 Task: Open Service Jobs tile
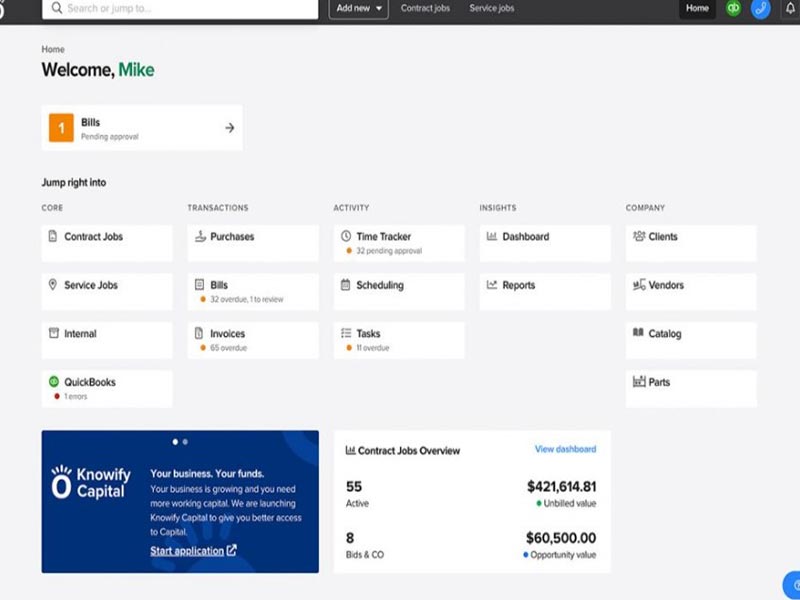coord(107,292)
